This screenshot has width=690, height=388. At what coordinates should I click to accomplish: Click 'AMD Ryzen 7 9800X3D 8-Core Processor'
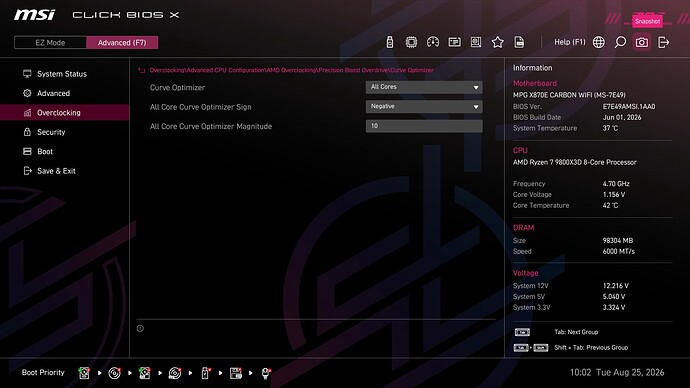575,162
